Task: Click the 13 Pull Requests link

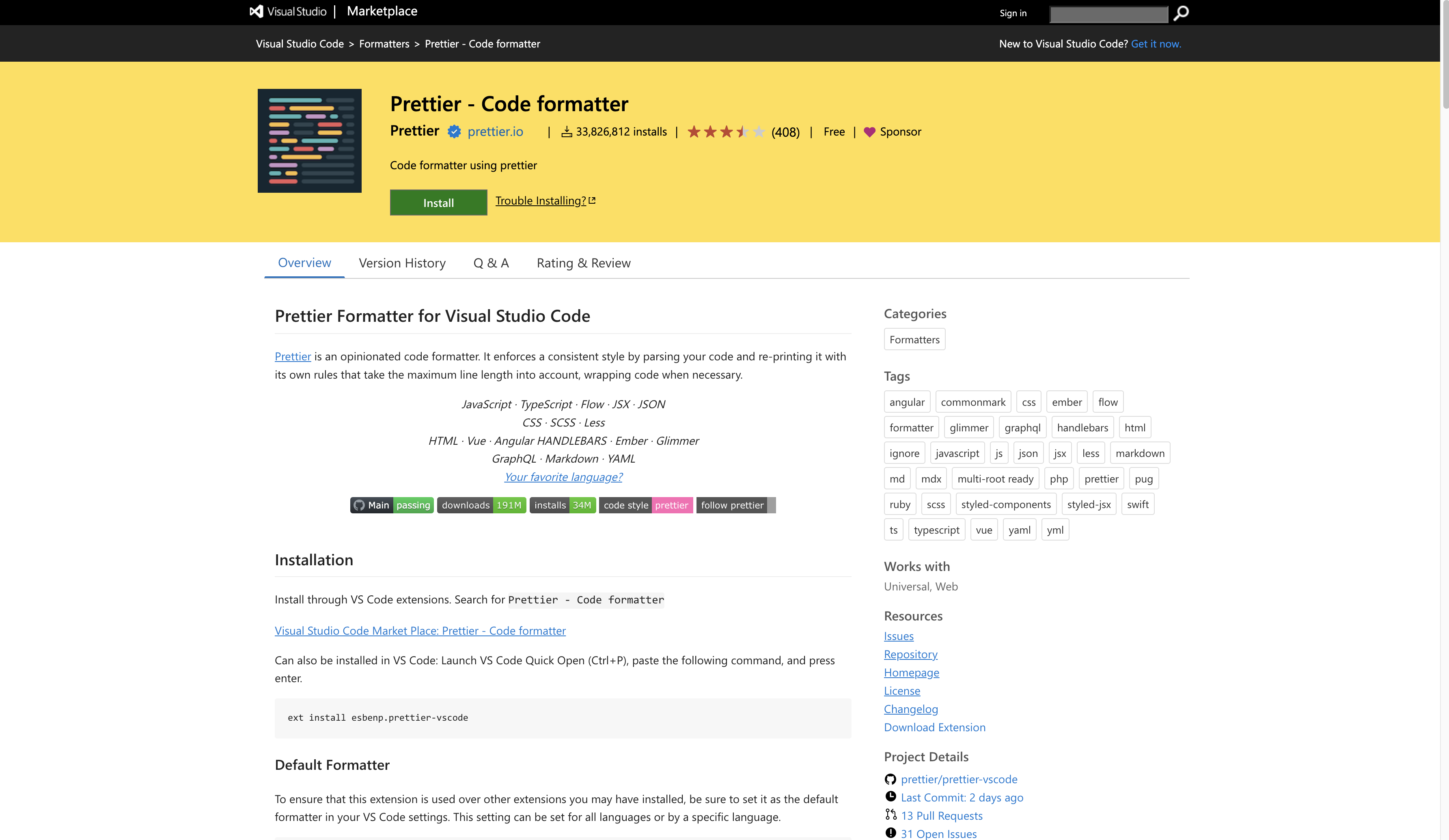Action: tap(941, 815)
